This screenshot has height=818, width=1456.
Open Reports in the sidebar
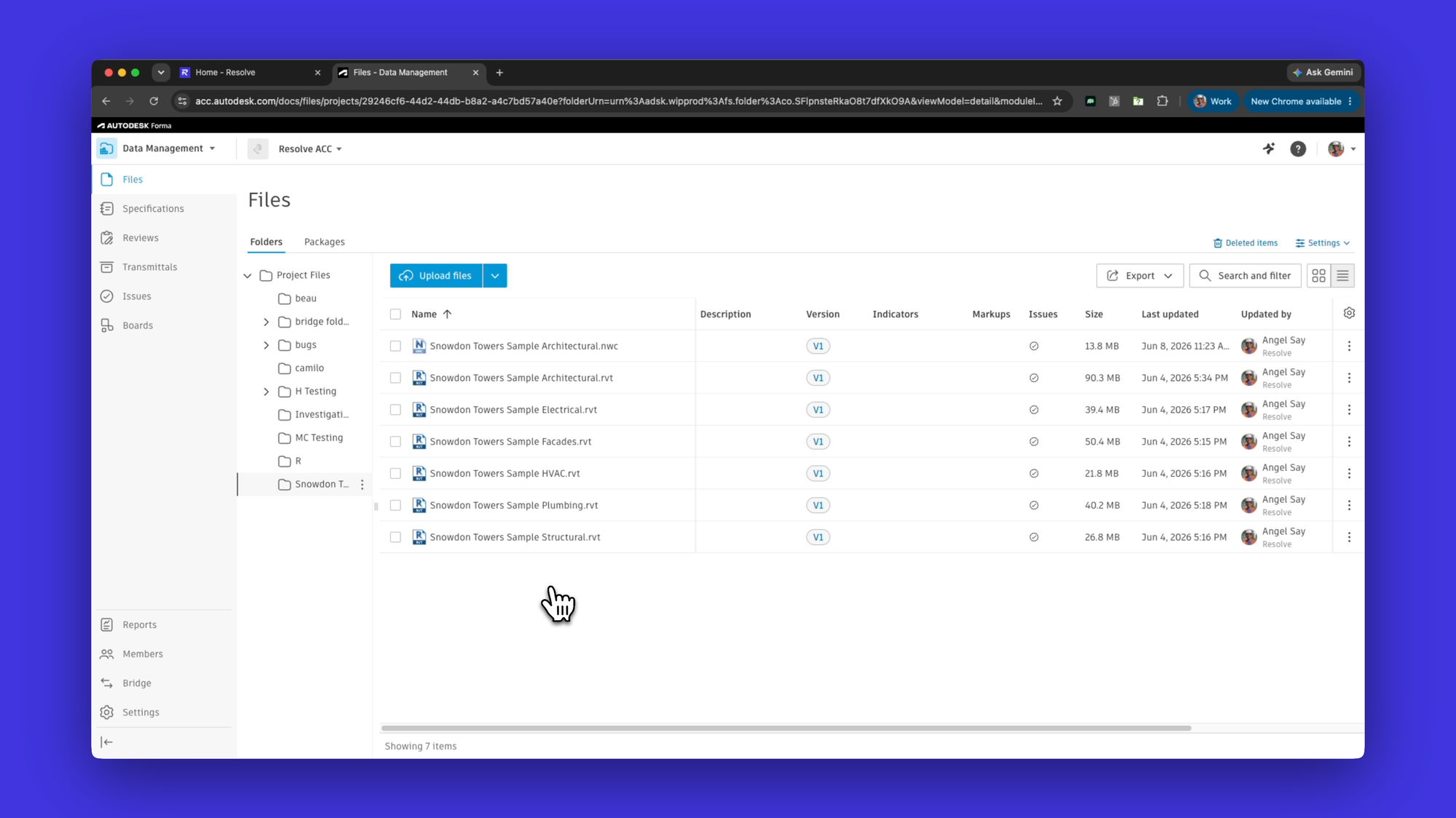click(x=139, y=624)
